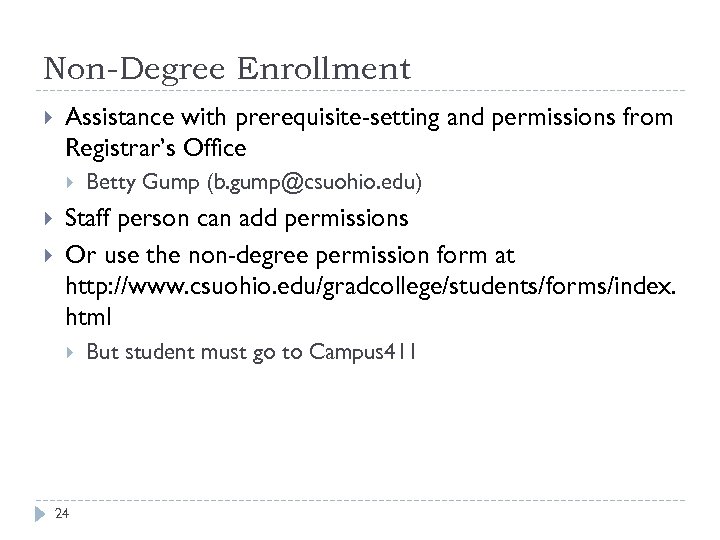This screenshot has width=720, height=540.
Task: Click the sub-bullet arrow before "Betty Gump"
Action: coord(70,182)
